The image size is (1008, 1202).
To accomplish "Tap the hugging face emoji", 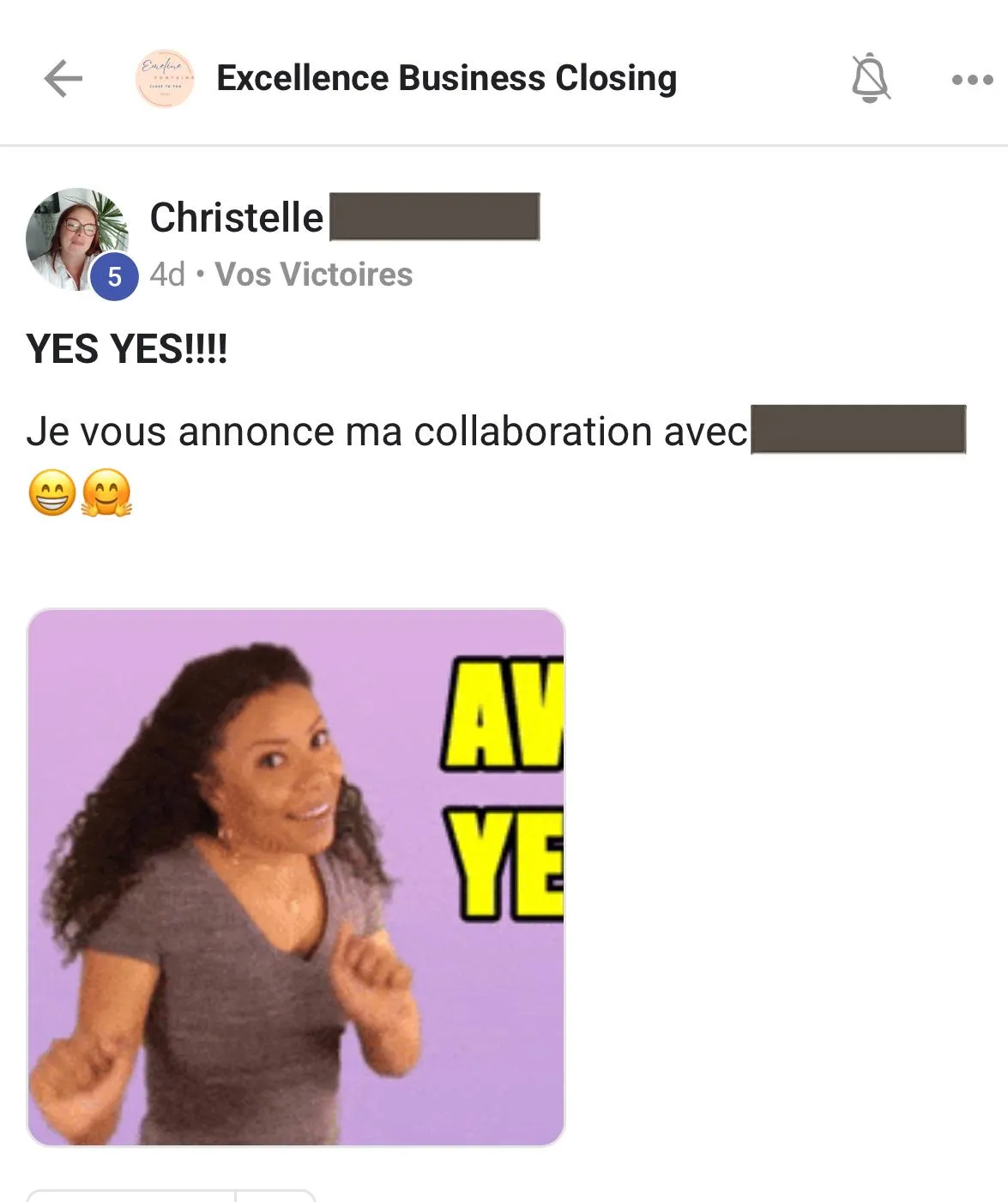I will click(106, 492).
